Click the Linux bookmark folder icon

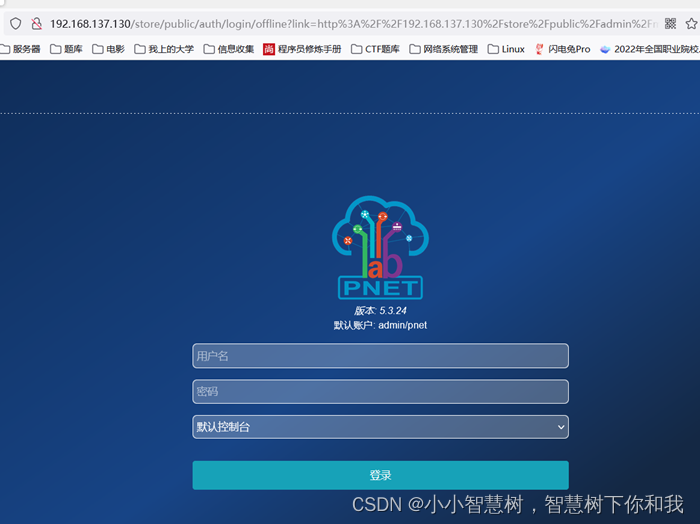pos(493,49)
